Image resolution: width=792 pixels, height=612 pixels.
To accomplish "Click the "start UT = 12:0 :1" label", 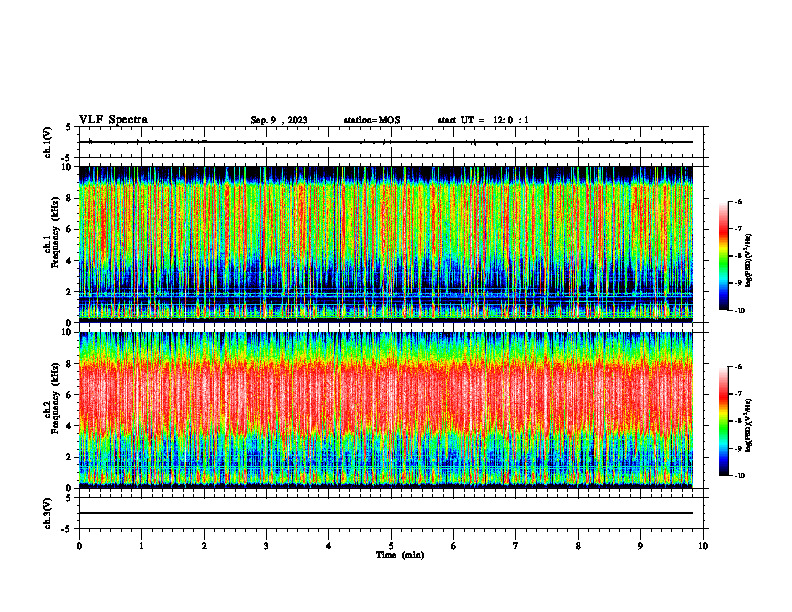I will click(x=483, y=120).
